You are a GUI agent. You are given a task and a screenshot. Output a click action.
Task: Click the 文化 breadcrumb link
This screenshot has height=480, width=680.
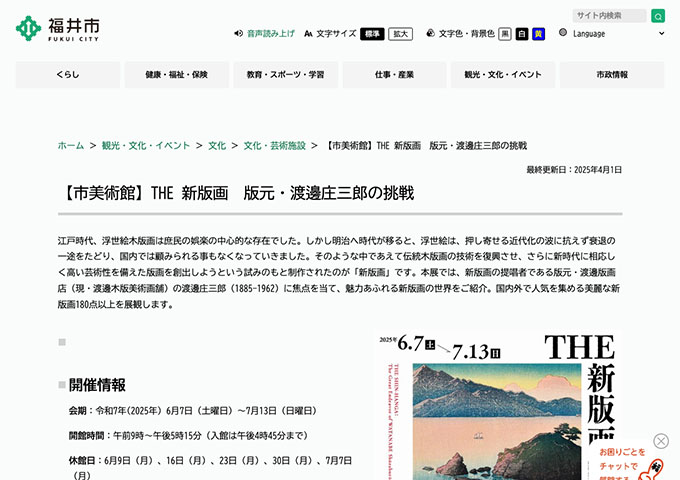217,146
